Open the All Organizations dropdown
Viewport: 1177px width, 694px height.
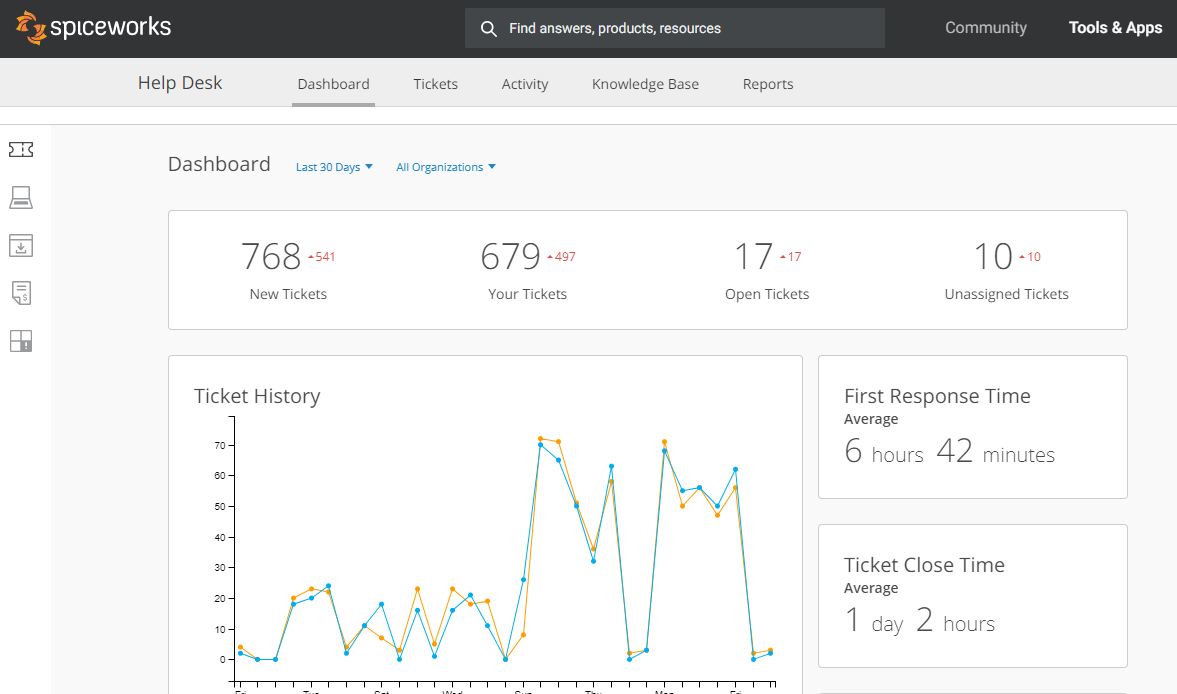pyautogui.click(x=446, y=167)
